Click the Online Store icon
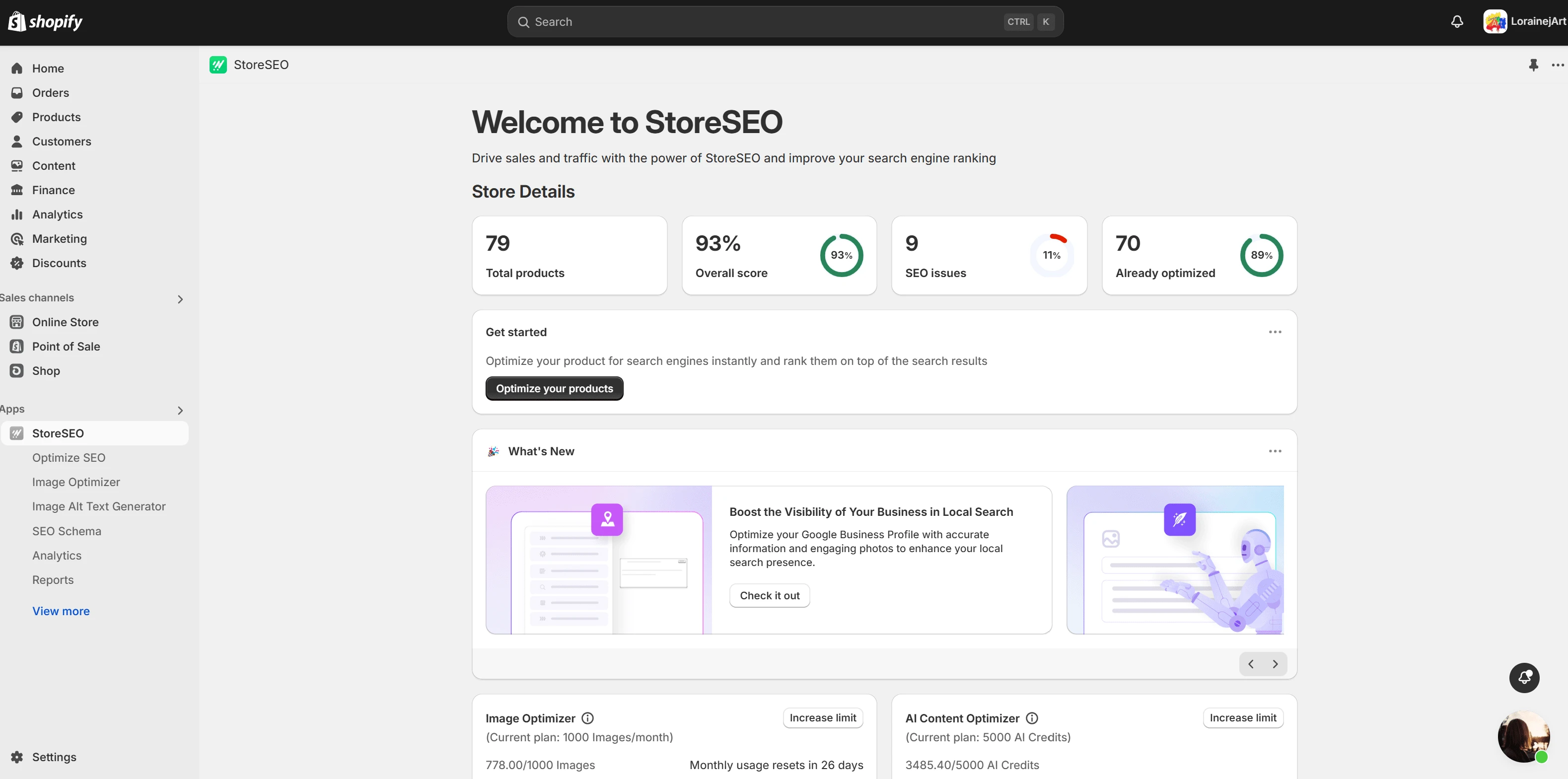 coord(17,322)
